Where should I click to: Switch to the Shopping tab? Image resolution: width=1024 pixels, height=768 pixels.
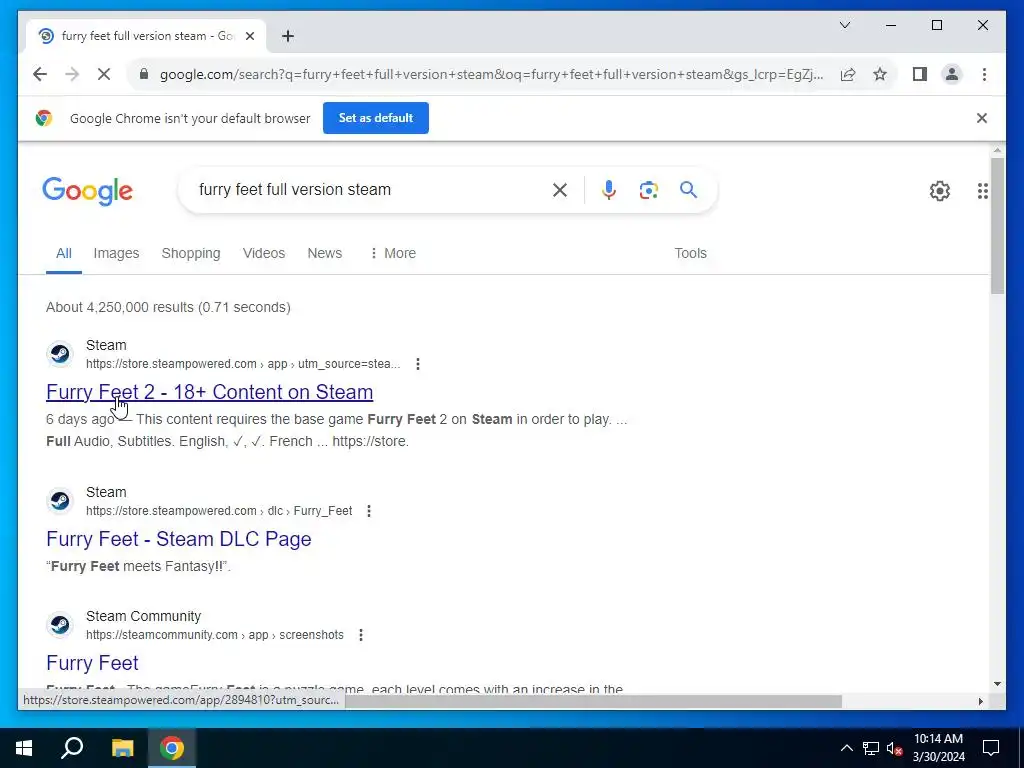coord(191,253)
